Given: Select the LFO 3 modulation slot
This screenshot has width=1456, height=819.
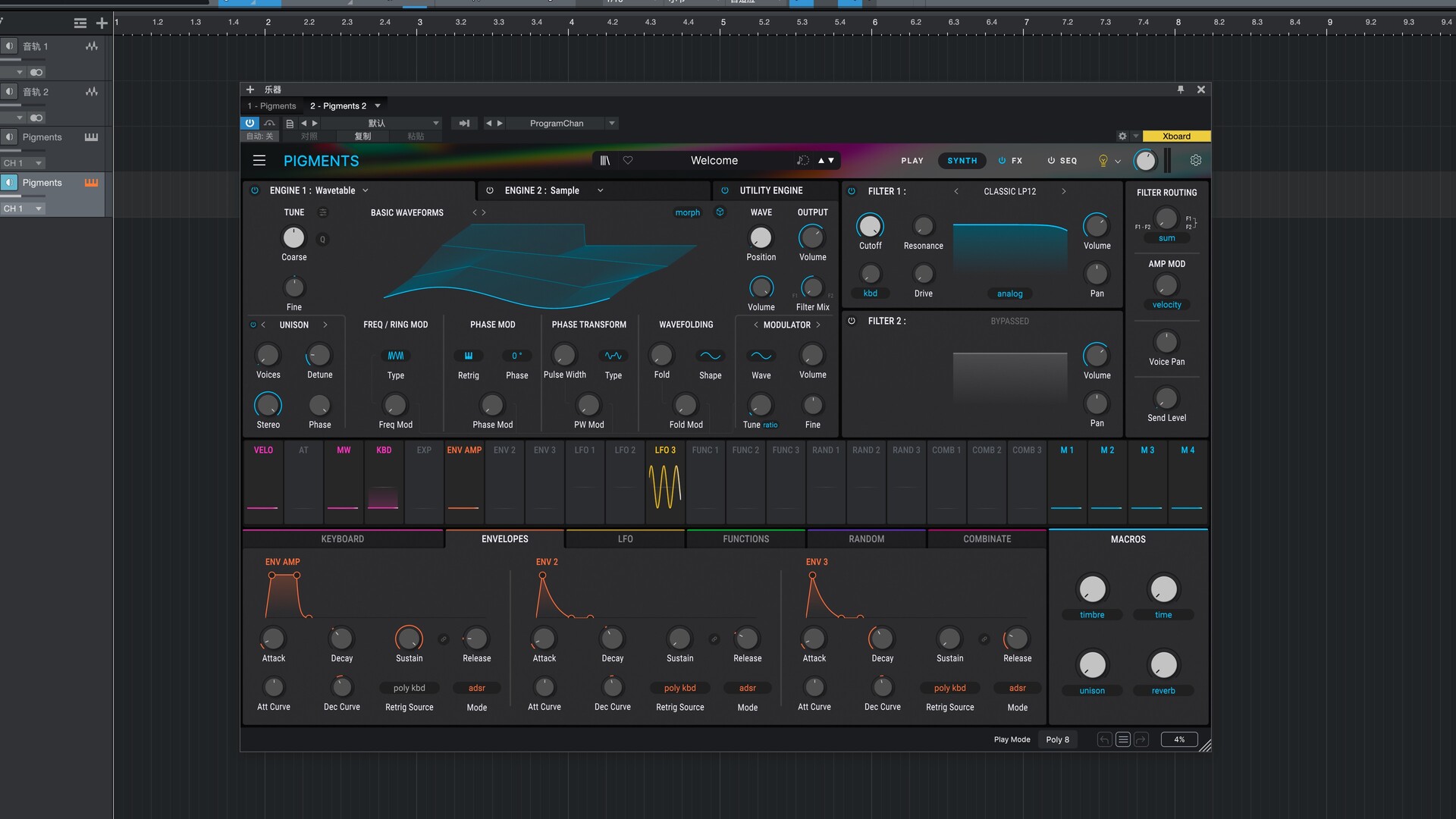Looking at the screenshot, I should [x=665, y=482].
